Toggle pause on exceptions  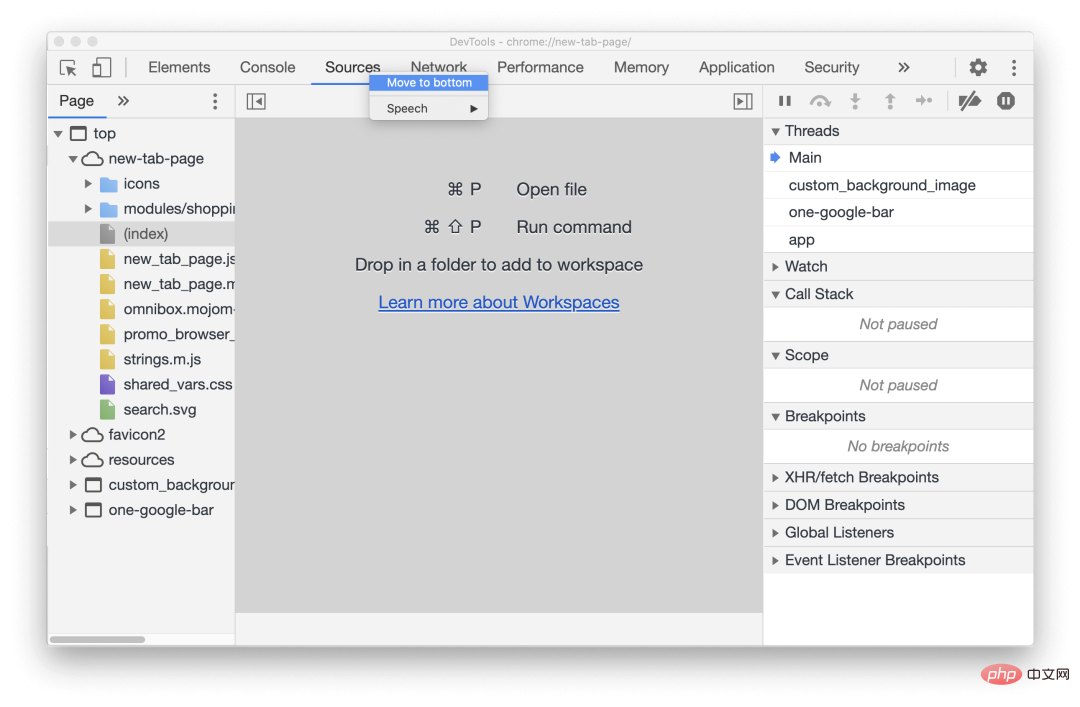pyautogui.click(x=1006, y=101)
